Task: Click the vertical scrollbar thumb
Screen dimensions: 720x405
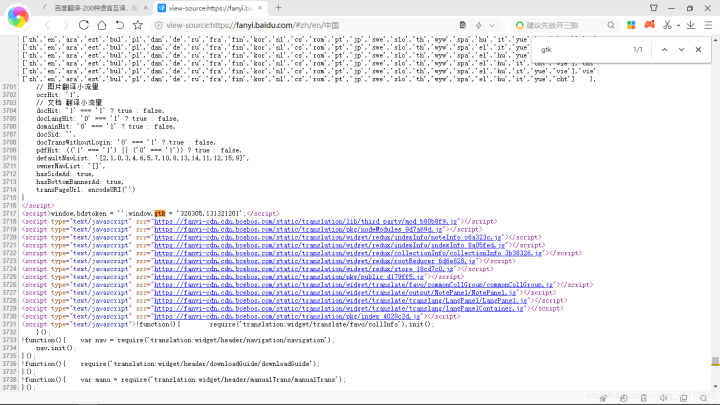Action: [715, 361]
